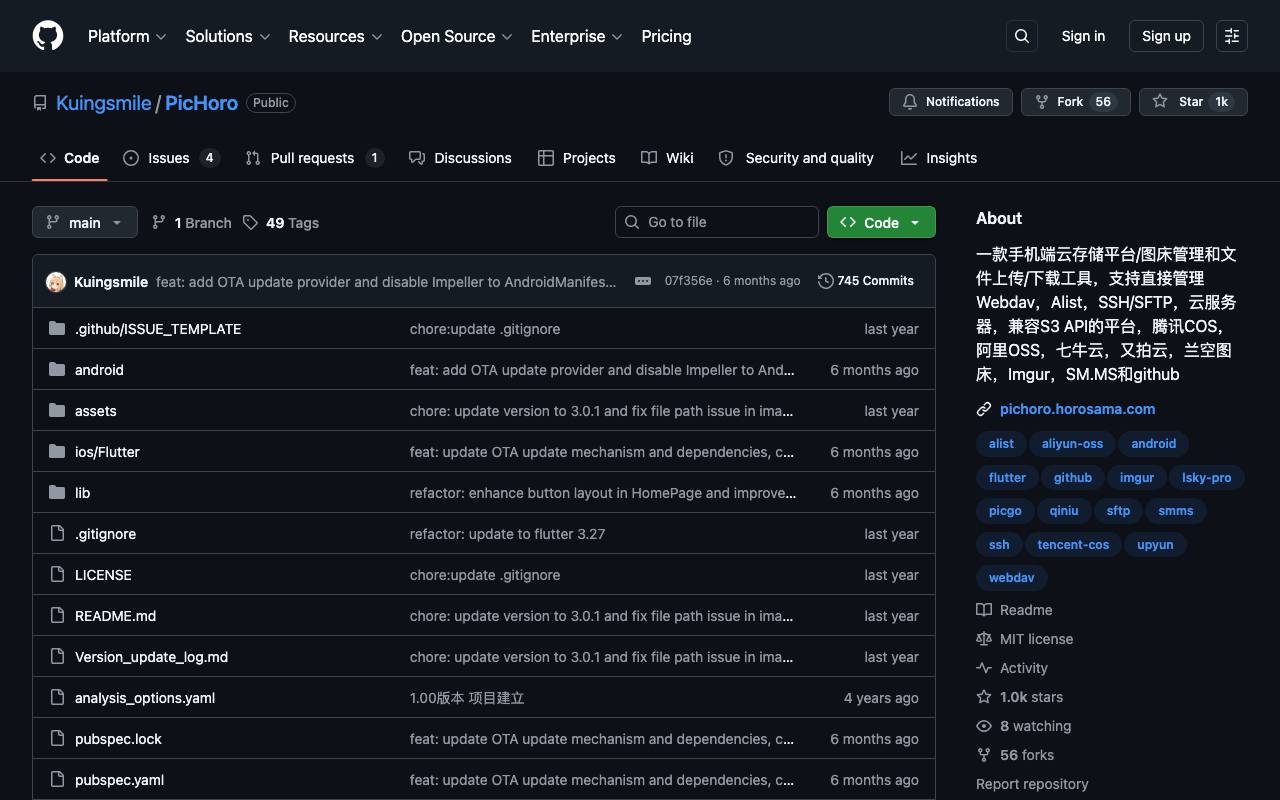Open commit hash 07f356e

click(689, 281)
